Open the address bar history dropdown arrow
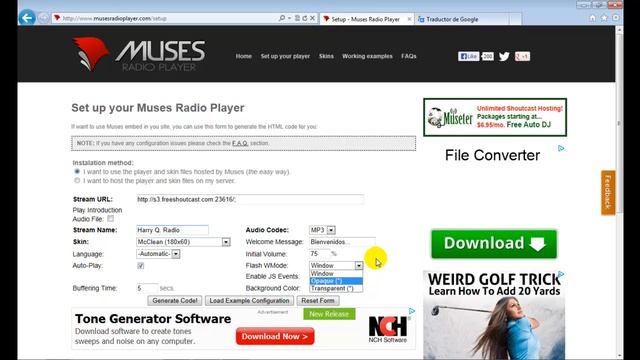The image size is (640, 360). (x=289, y=18)
